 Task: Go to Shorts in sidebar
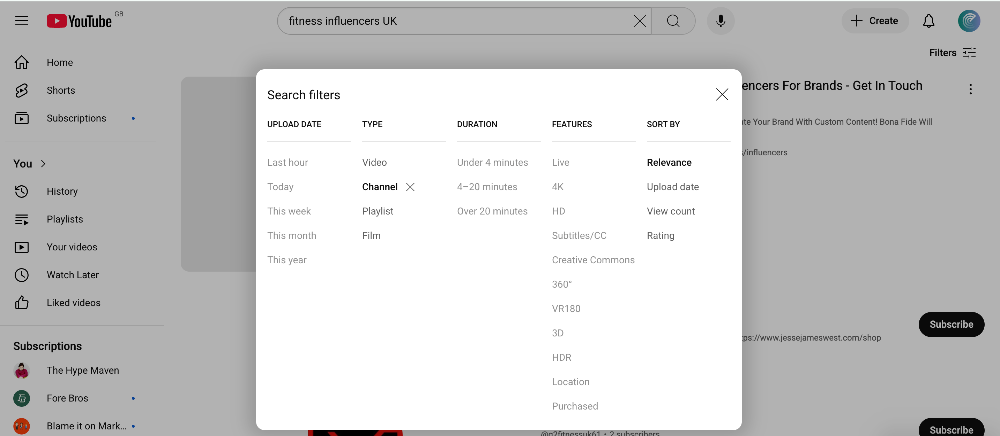click(61, 90)
